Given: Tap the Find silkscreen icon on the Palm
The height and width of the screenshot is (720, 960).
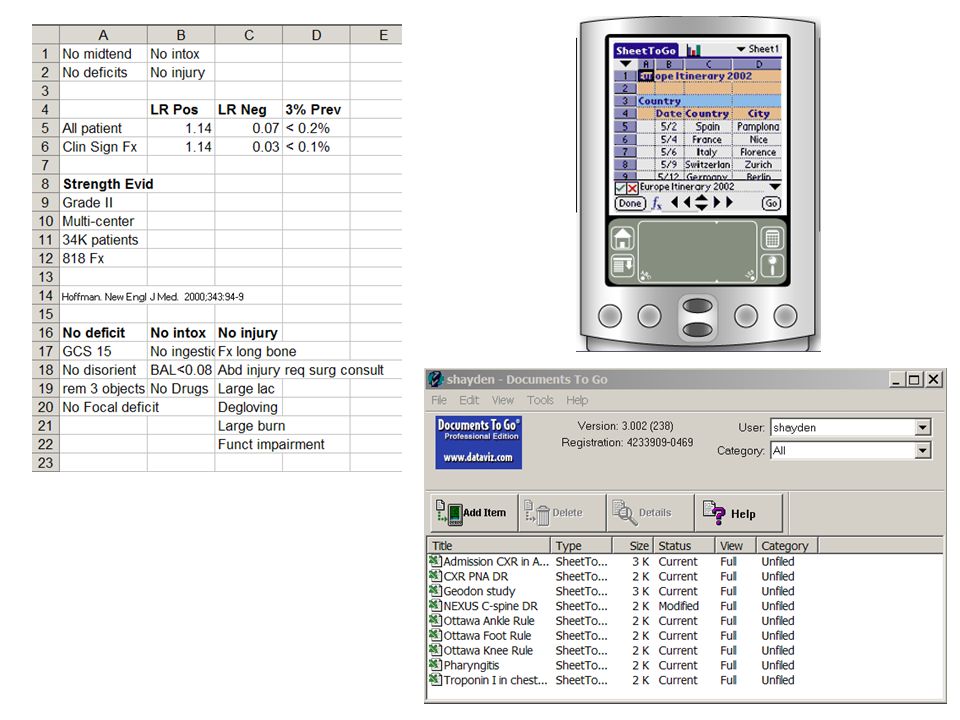Looking at the screenshot, I should 772,266.
